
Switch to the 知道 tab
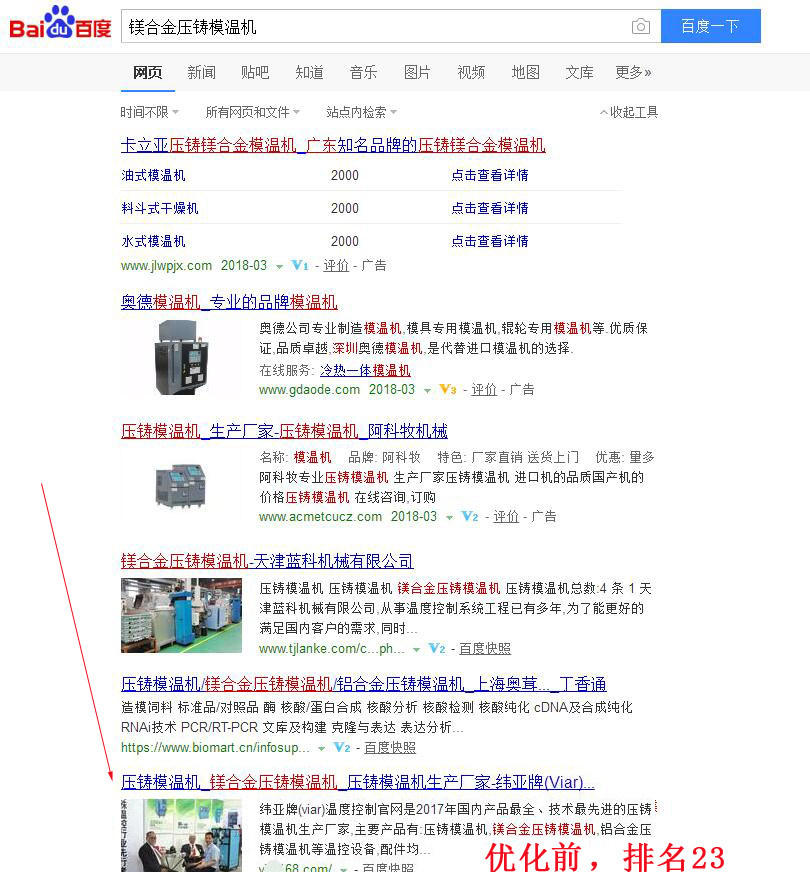tap(309, 72)
